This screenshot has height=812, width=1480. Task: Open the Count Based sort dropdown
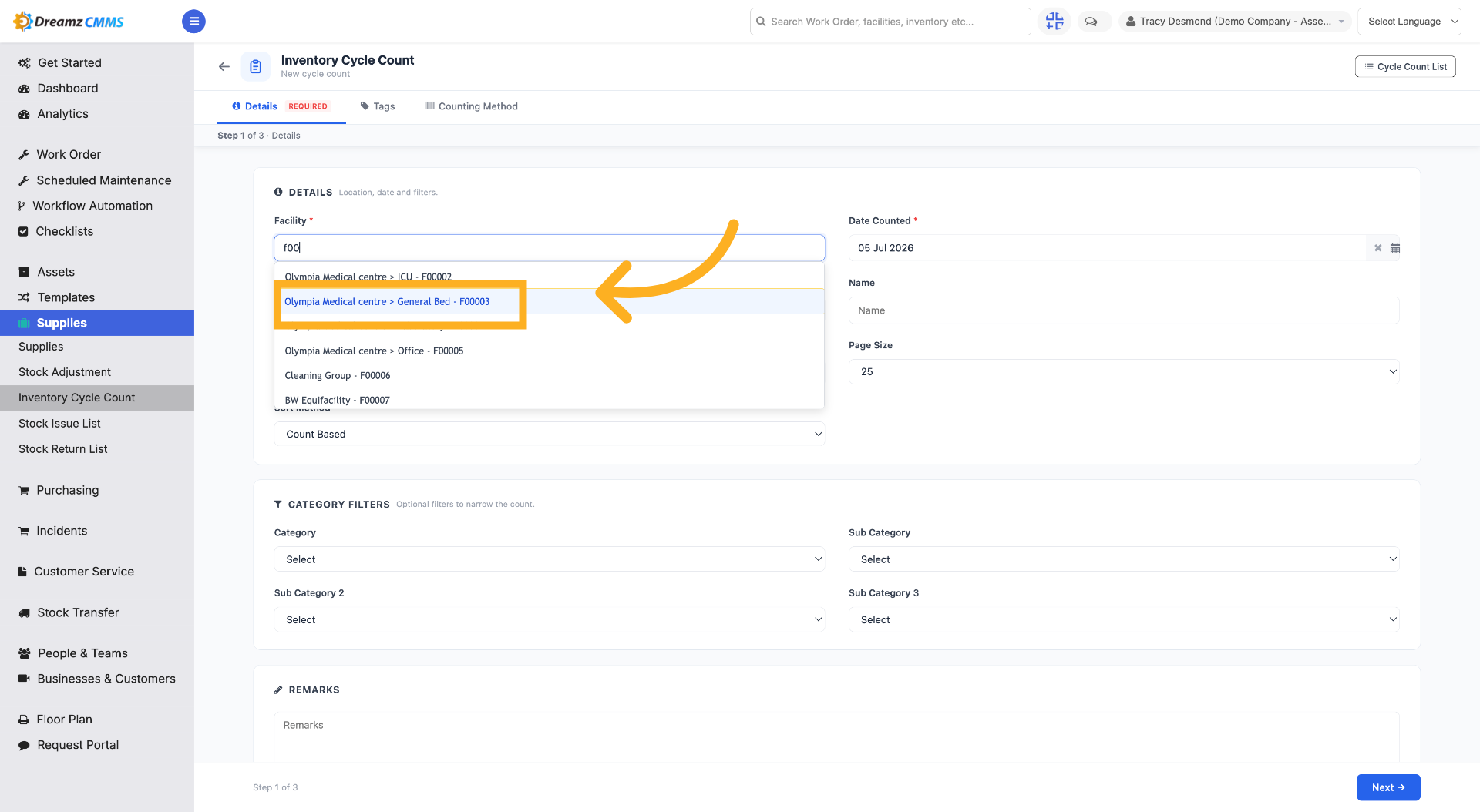(549, 435)
